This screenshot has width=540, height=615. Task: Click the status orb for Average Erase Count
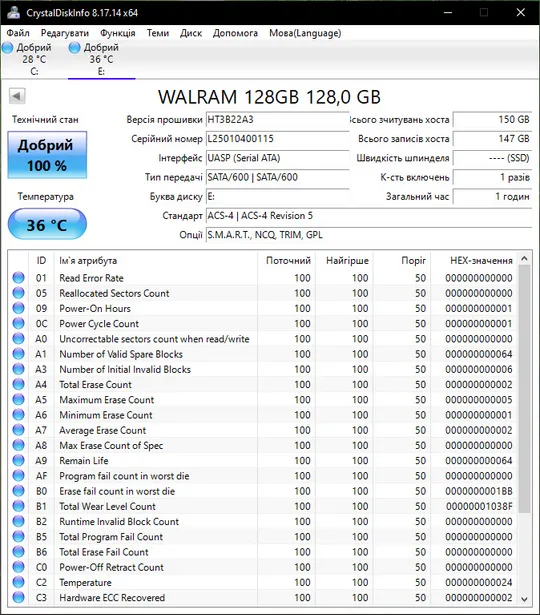(18, 430)
